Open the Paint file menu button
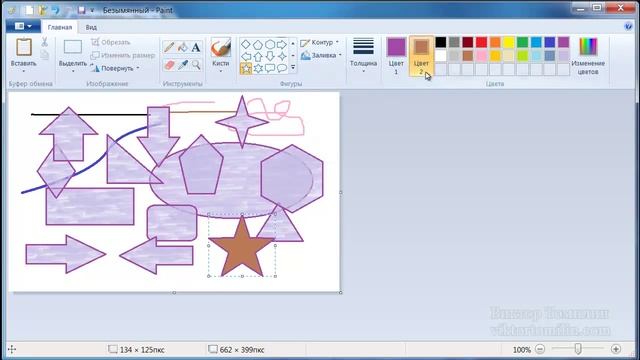Viewport: 640px width, 360px height. (23, 27)
